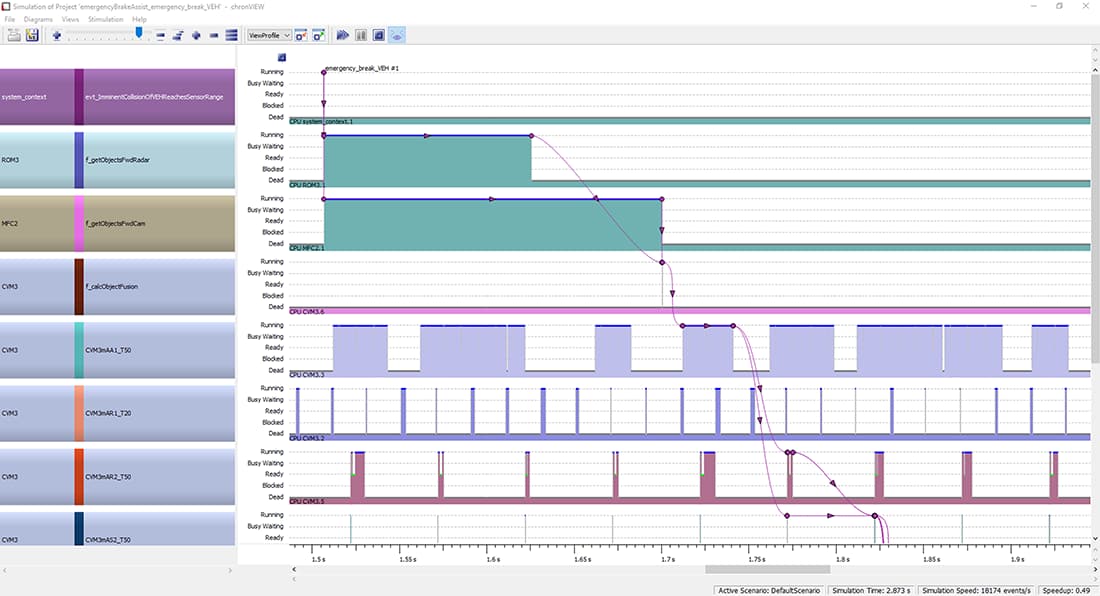
Task: Click the 1.7 s tick on time axis
Action: [x=668, y=559]
